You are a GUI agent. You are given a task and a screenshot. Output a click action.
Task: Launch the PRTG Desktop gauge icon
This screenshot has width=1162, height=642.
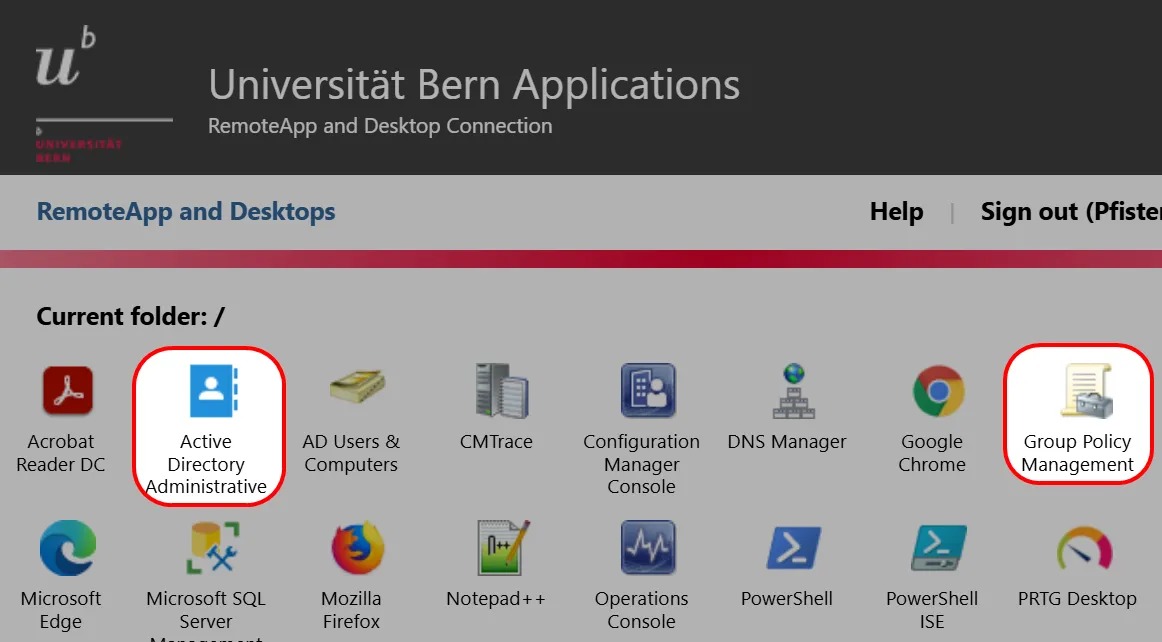(x=1084, y=549)
